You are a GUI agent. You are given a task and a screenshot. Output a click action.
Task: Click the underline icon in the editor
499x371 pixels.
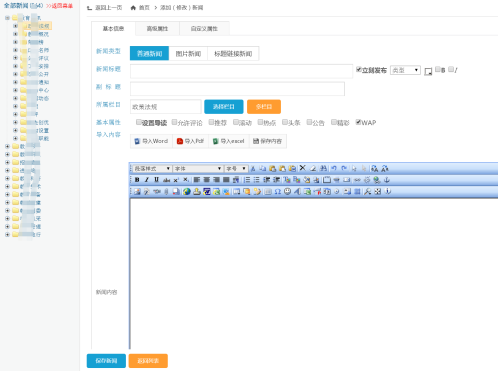(x=156, y=180)
